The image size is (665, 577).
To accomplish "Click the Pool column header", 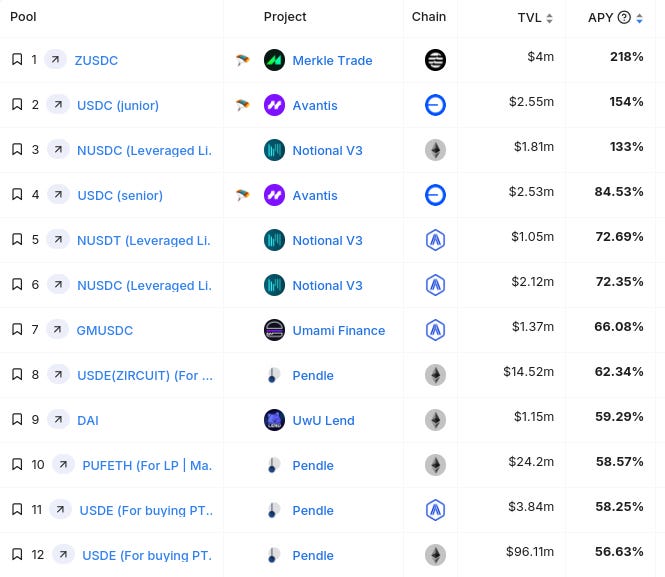I will [23, 17].
